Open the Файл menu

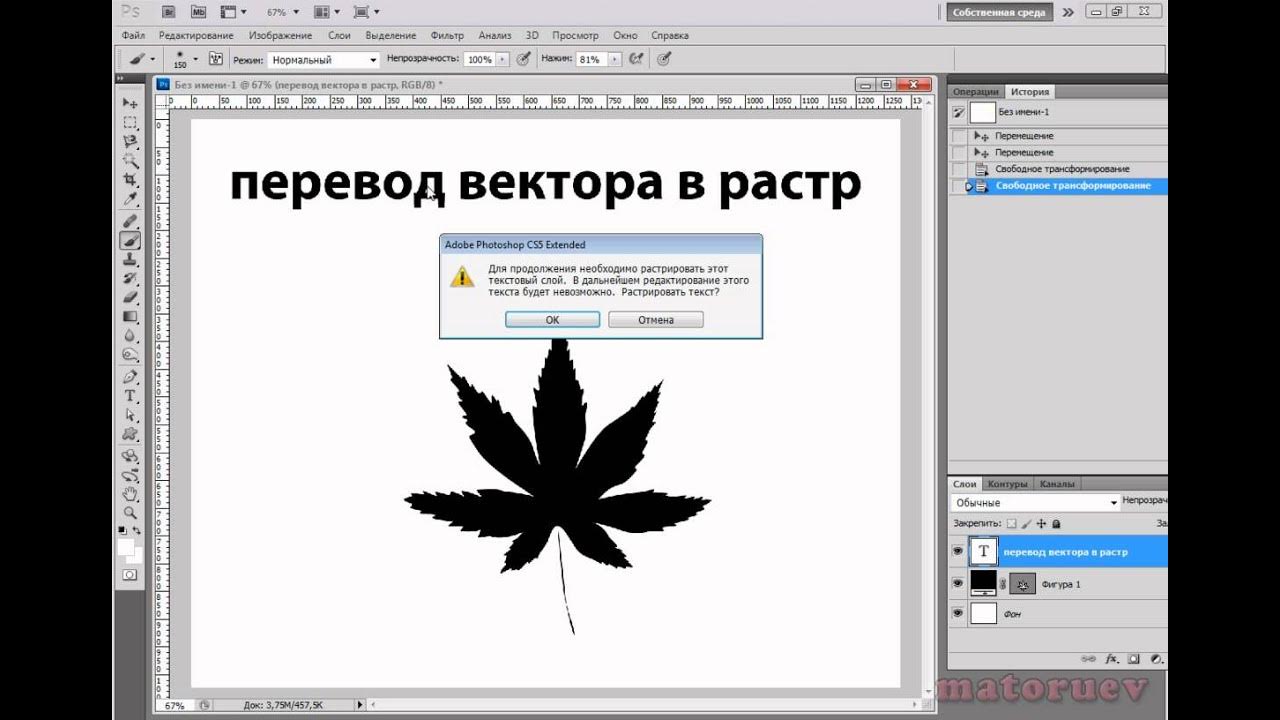click(x=133, y=35)
